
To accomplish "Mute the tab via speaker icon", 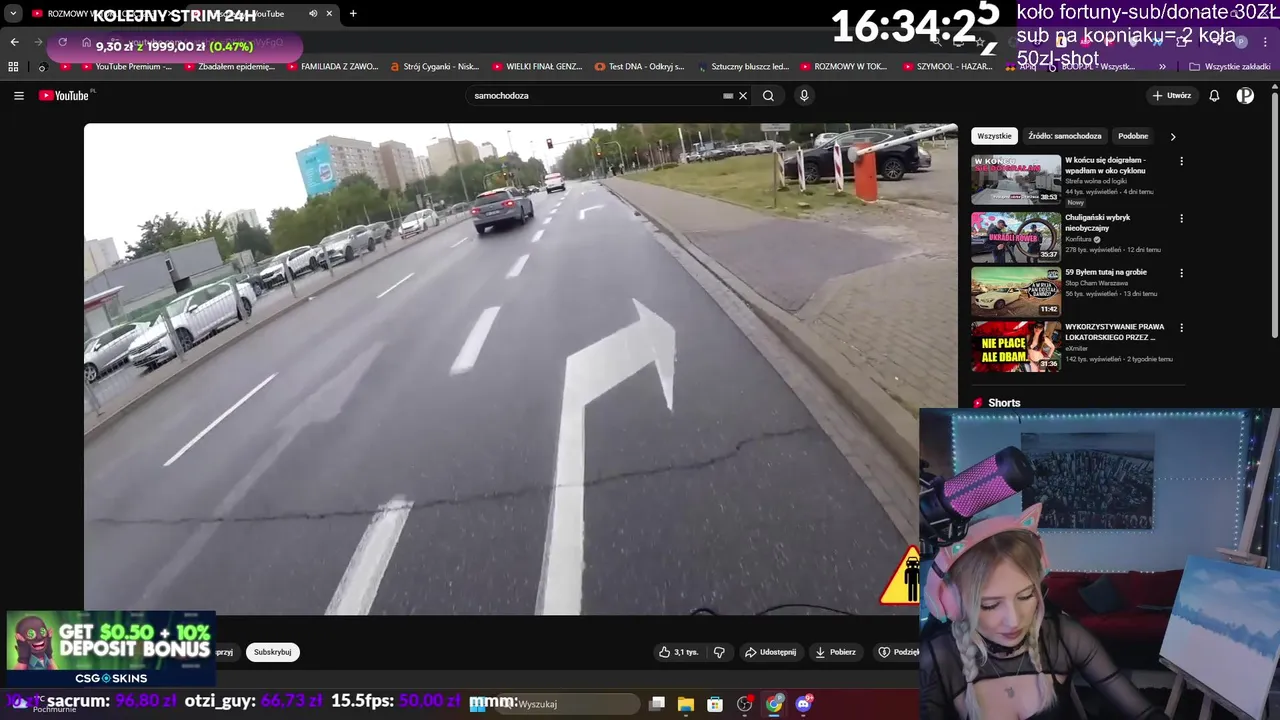I will [x=313, y=13].
